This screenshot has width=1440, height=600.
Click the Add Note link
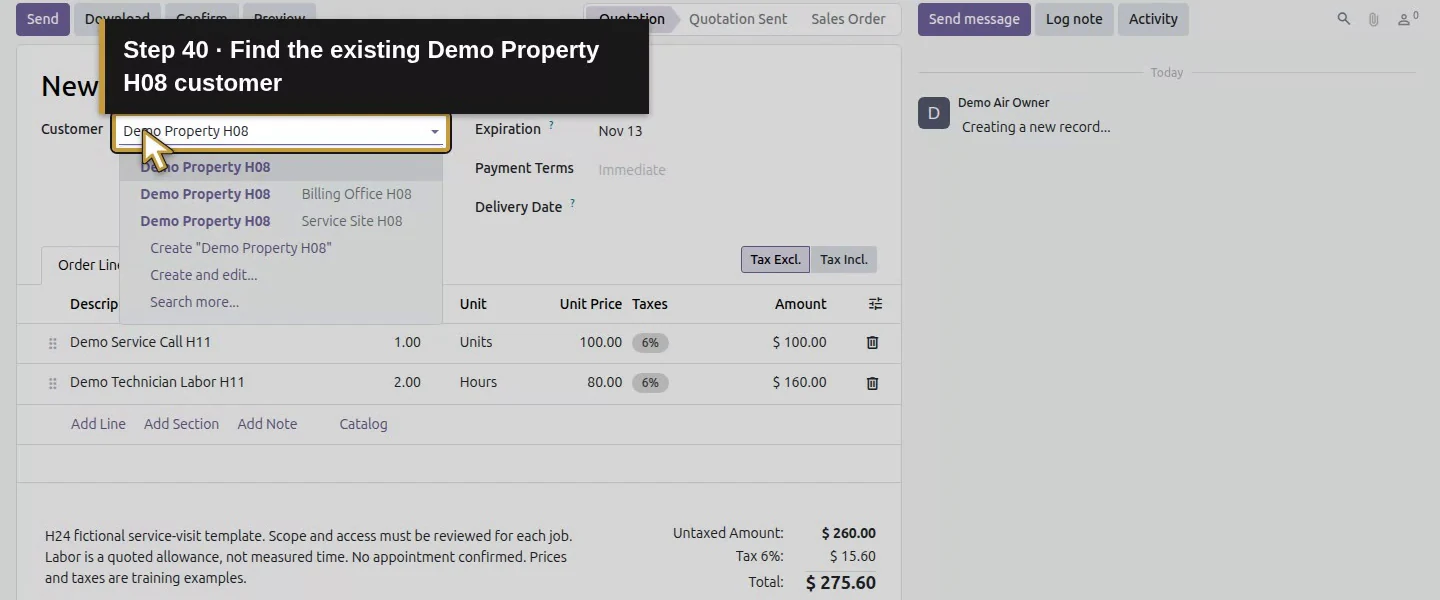pyautogui.click(x=267, y=424)
